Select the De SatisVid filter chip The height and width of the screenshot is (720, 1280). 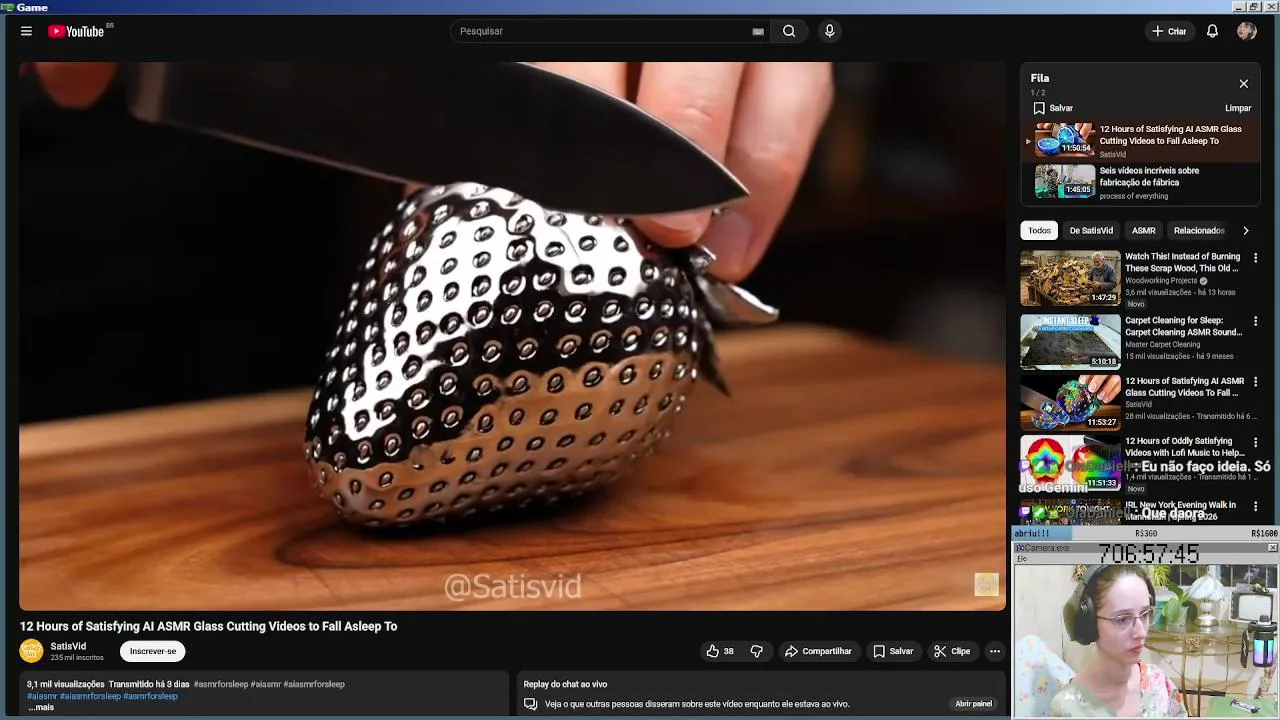[x=1091, y=230]
